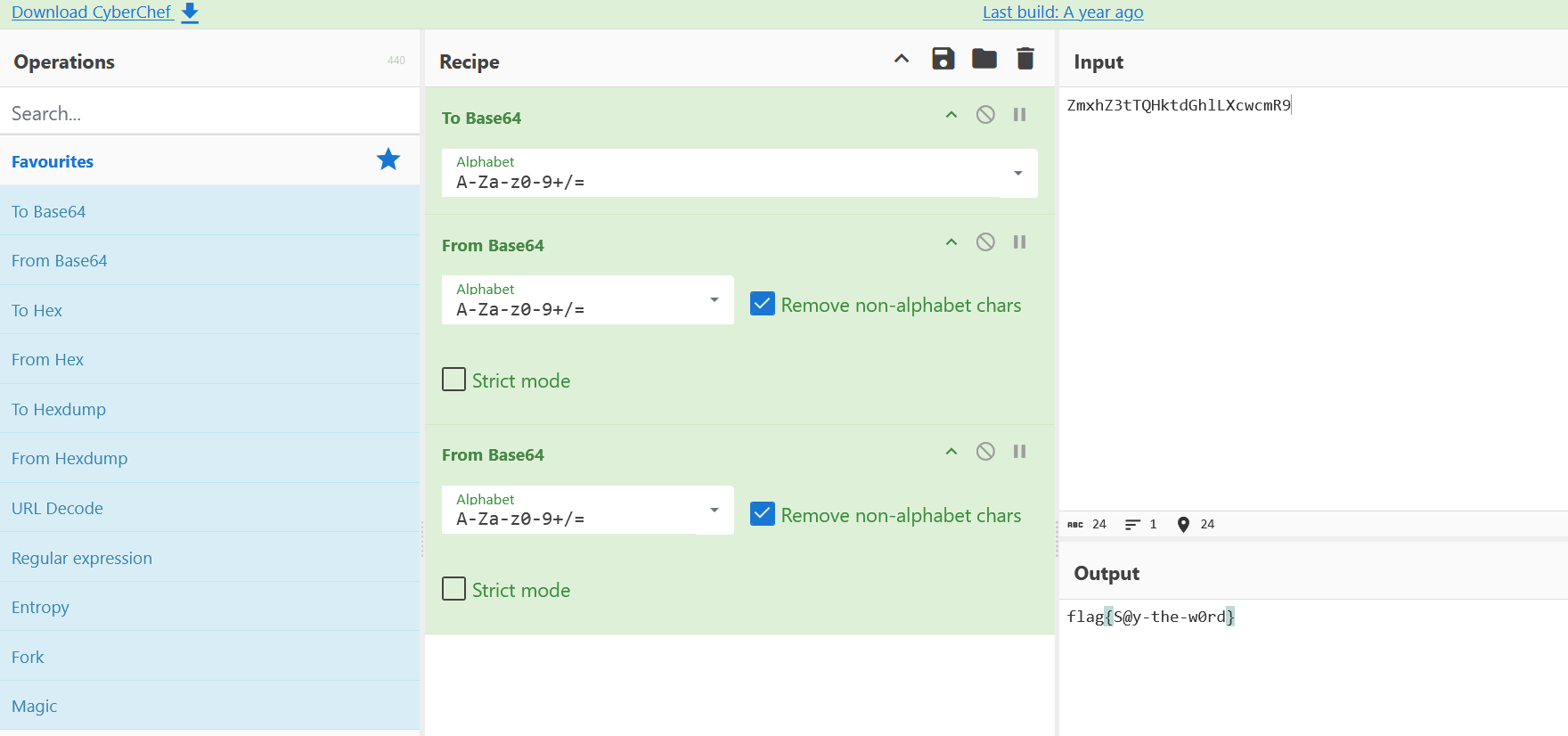Click the clear recipe trash icon

point(1025,59)
